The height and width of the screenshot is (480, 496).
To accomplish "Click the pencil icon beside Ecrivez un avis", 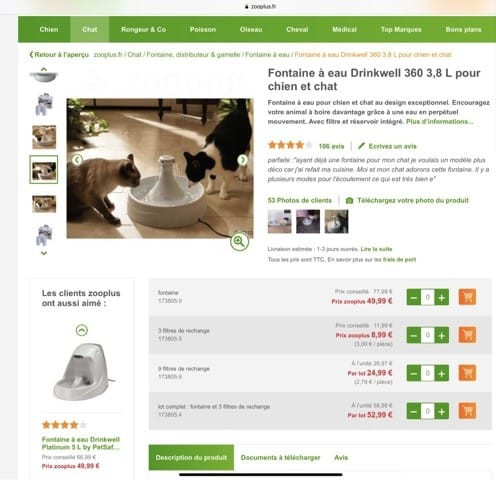I will pos(361,146).
